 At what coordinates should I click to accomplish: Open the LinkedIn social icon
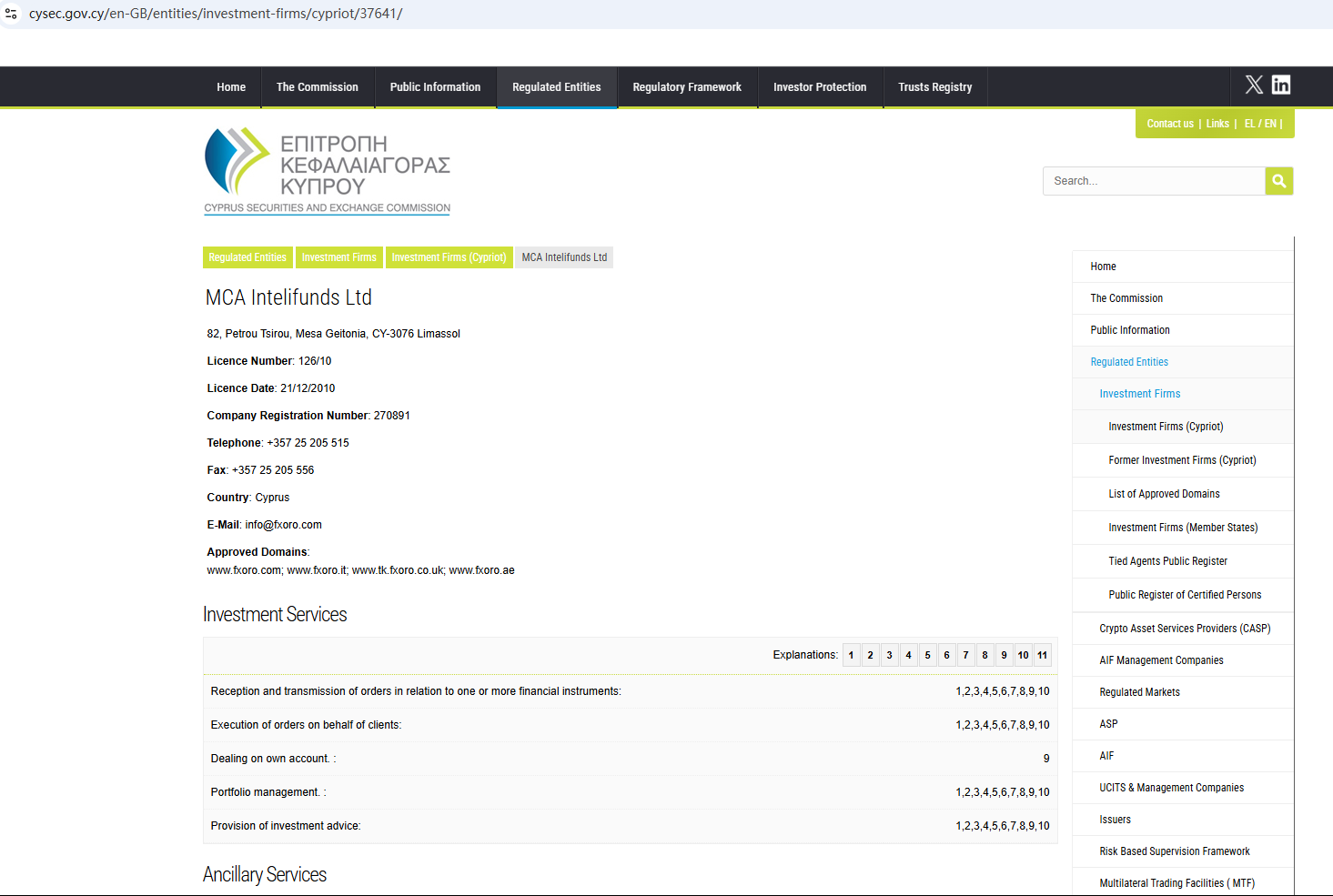tap(1281, 85)
